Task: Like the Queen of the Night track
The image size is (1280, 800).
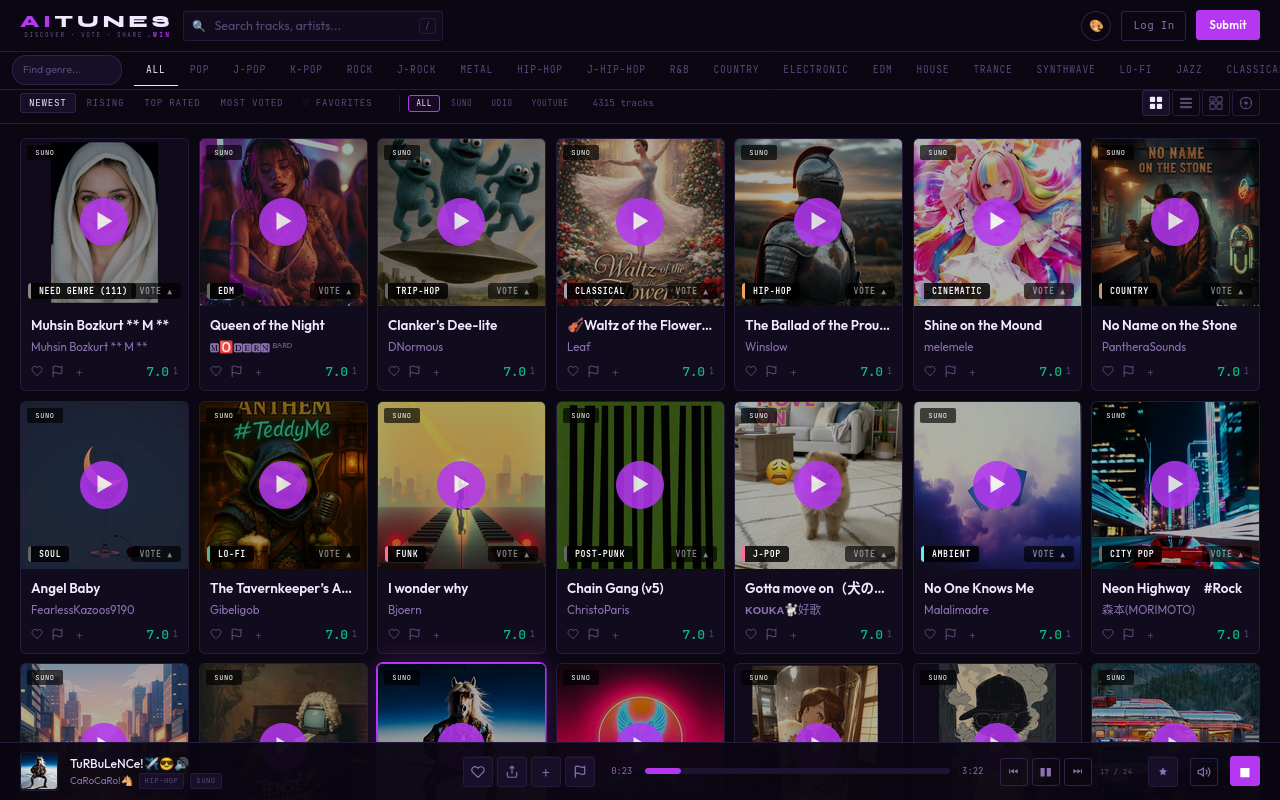Action: (x=216, y=371)
